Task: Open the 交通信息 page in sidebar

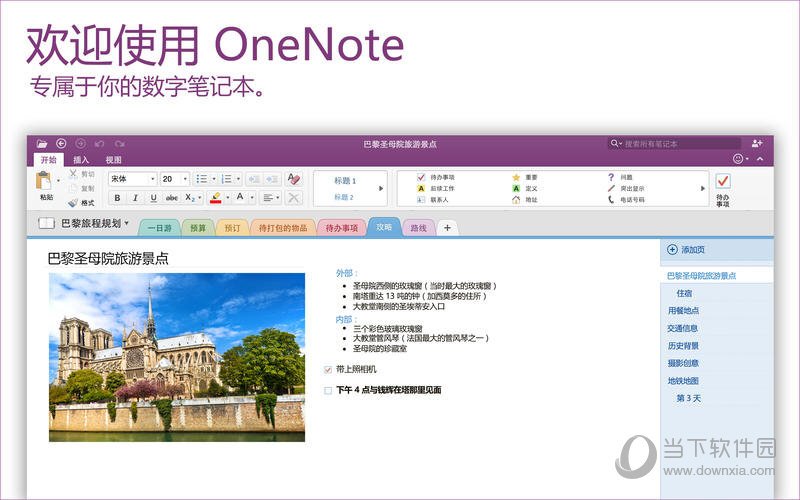Action: [x=683, y=328]
